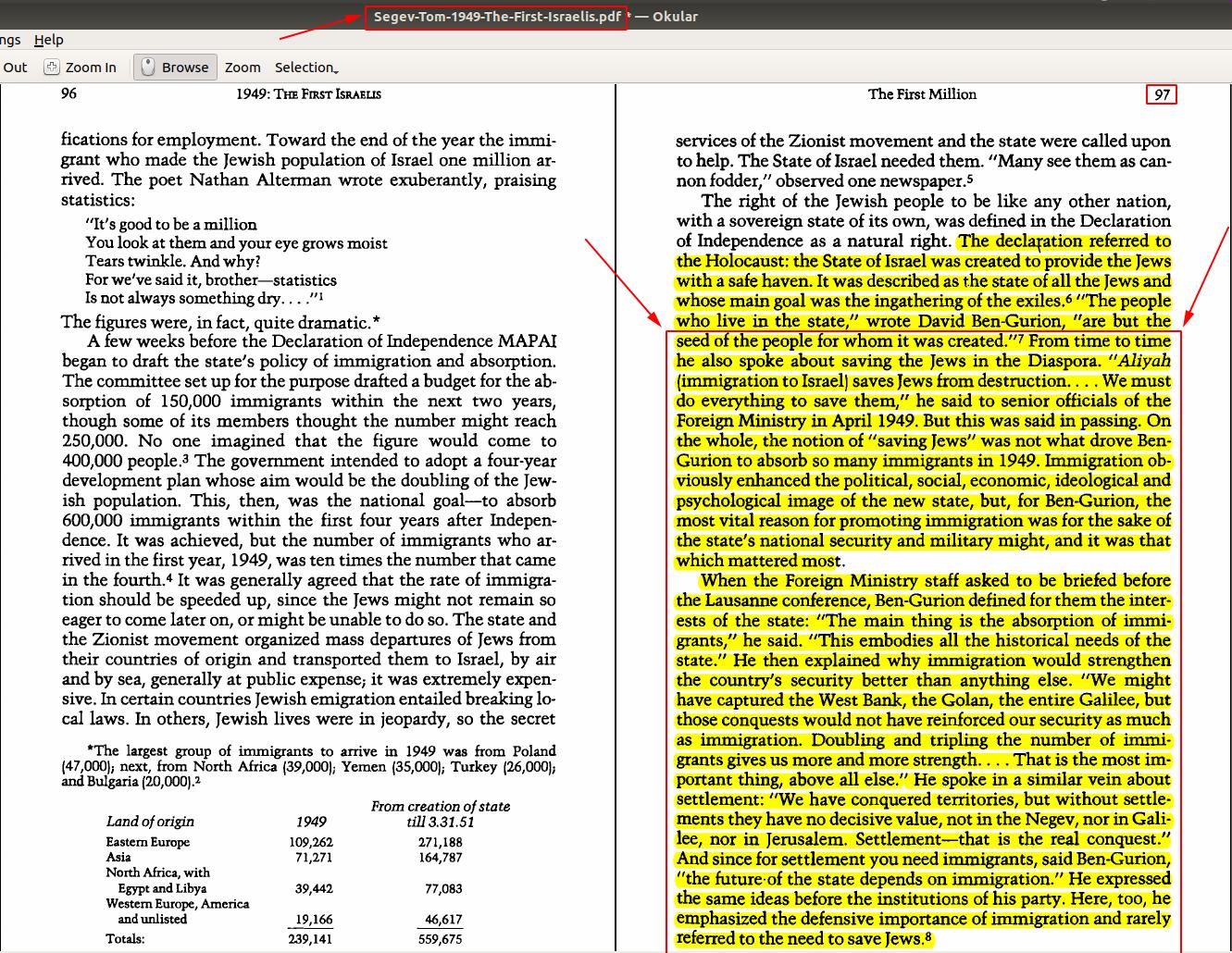Click the "1949: The First Israelis" header

pyautogui.click(x=308, y=94)
